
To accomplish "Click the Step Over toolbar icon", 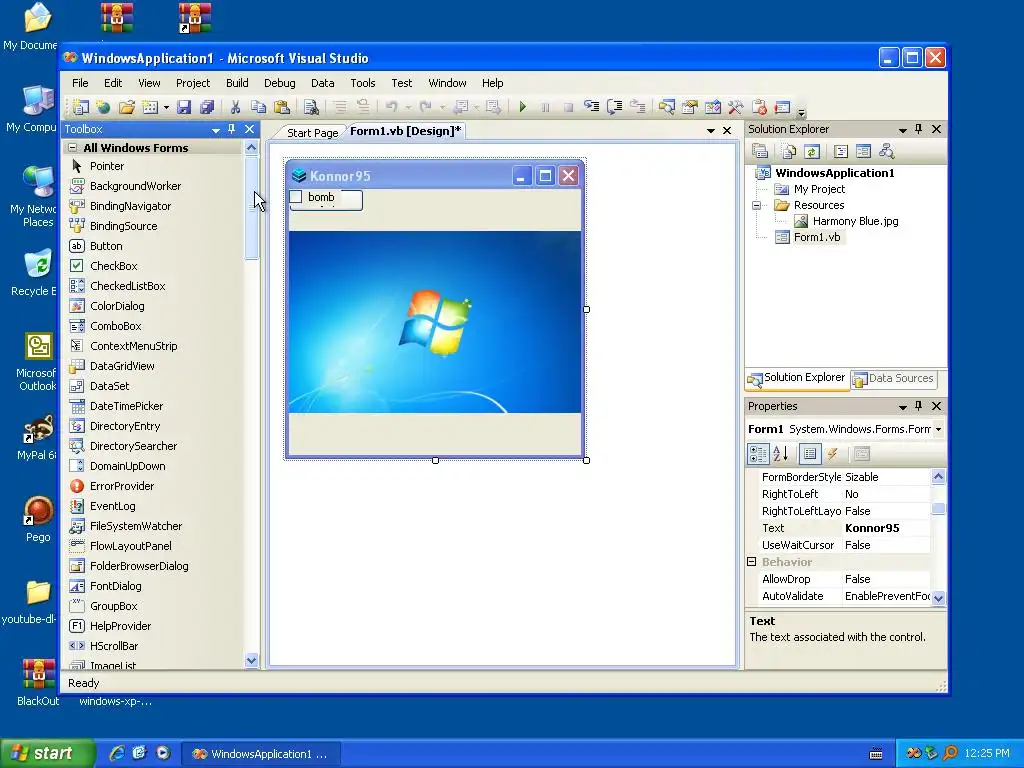I will (x=615, y=106).
